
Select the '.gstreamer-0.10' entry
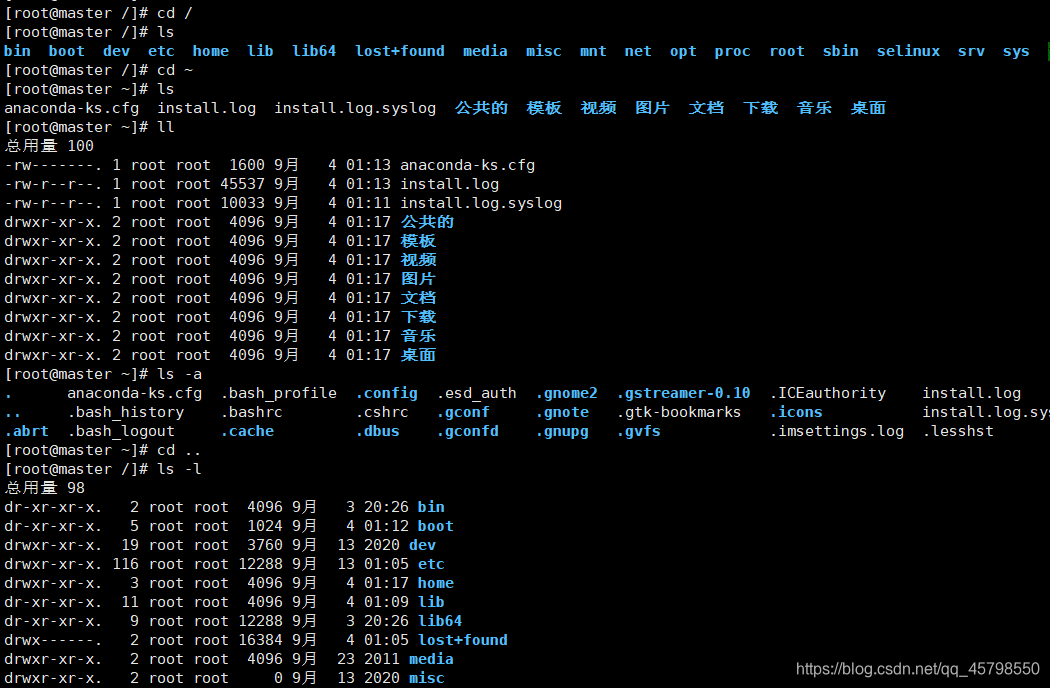[x=684, y=393]
